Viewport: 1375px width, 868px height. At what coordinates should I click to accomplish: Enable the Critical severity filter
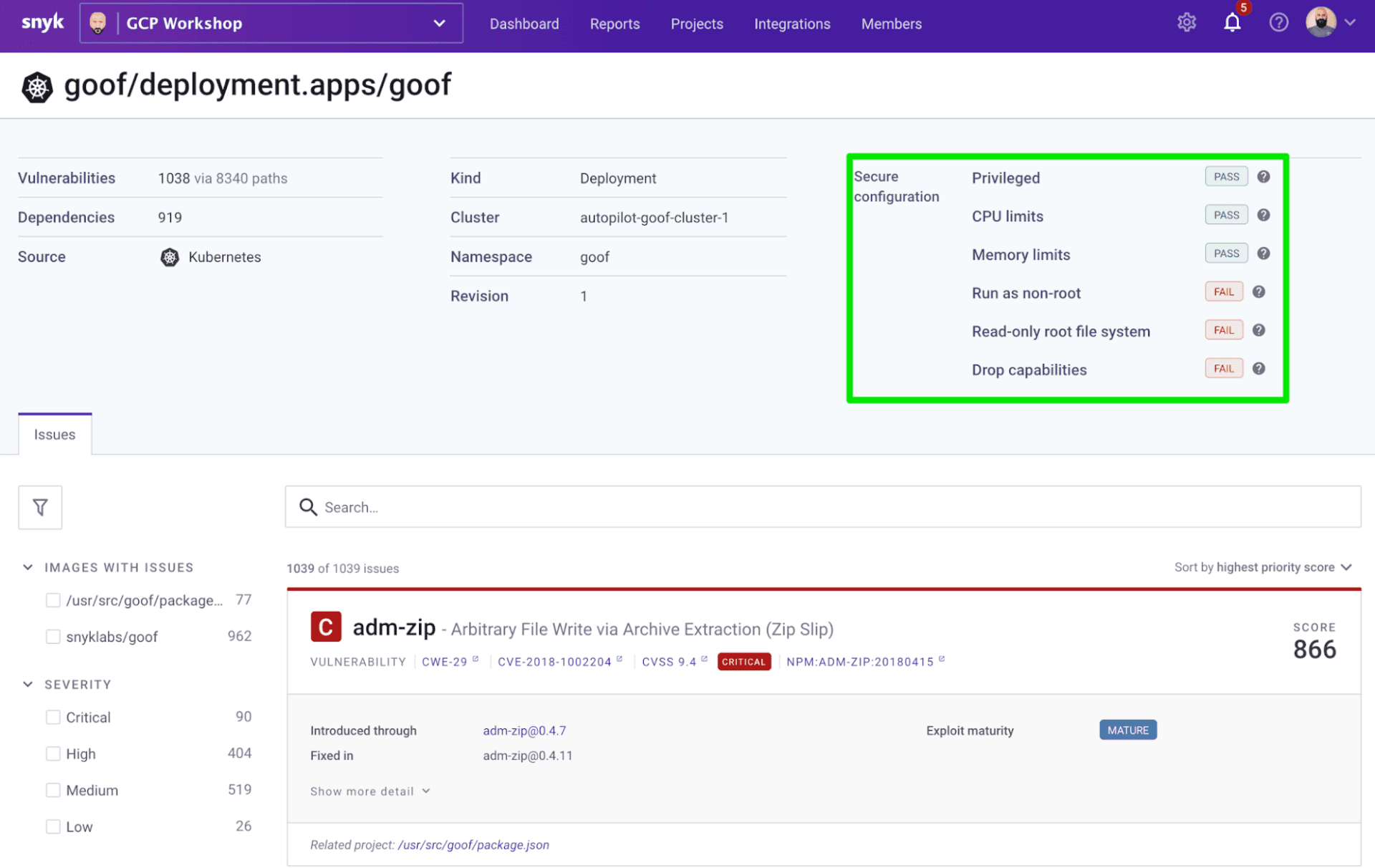coord(53,717)
